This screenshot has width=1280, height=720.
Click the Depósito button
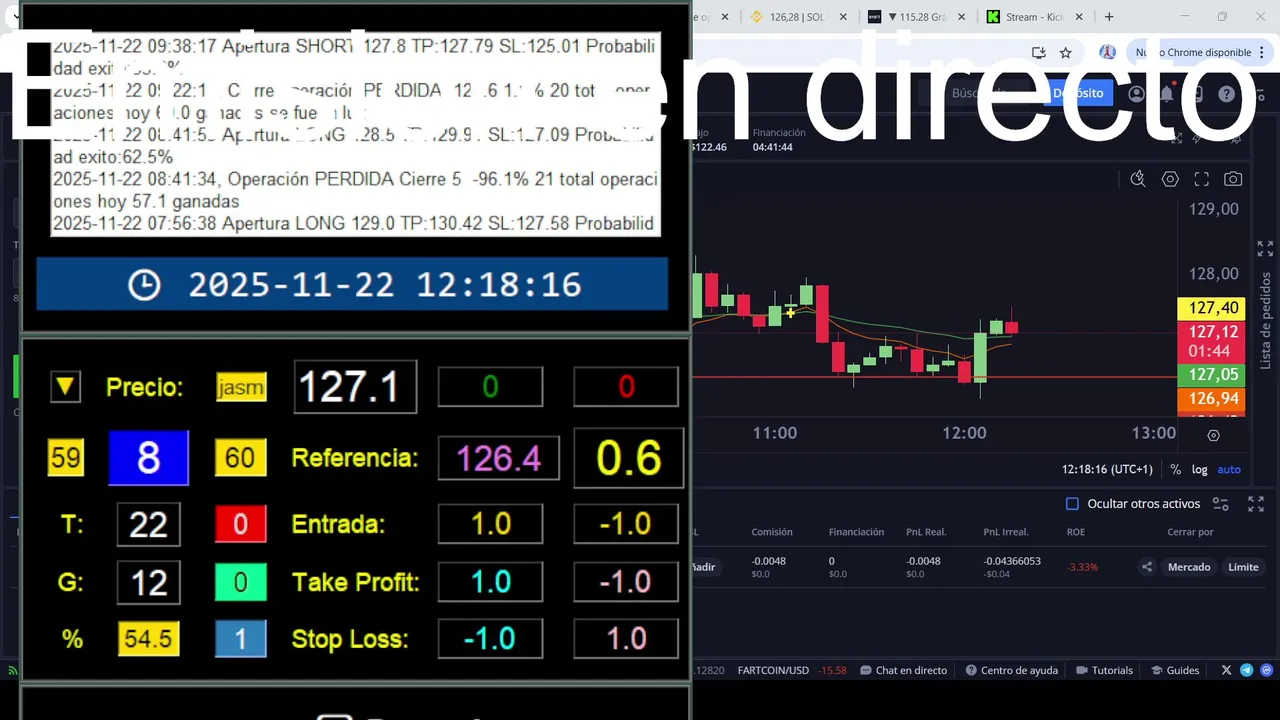pyautogui.click(x=1077, y=93)
